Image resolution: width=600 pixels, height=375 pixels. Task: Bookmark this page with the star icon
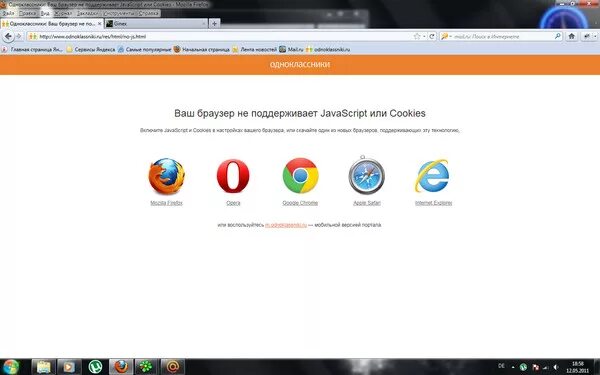(x=417, y=36)
